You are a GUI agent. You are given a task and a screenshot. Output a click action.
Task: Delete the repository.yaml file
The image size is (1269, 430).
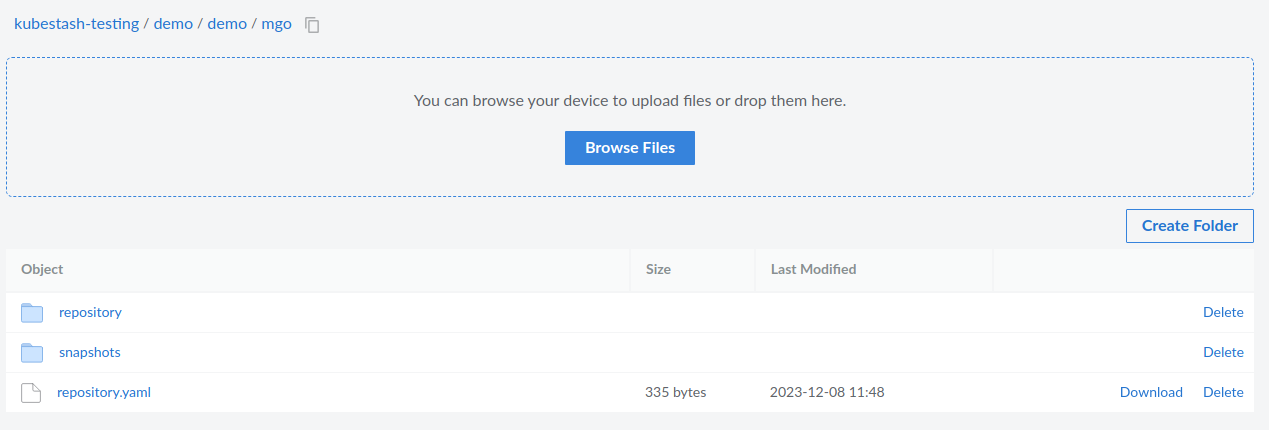1223,392
